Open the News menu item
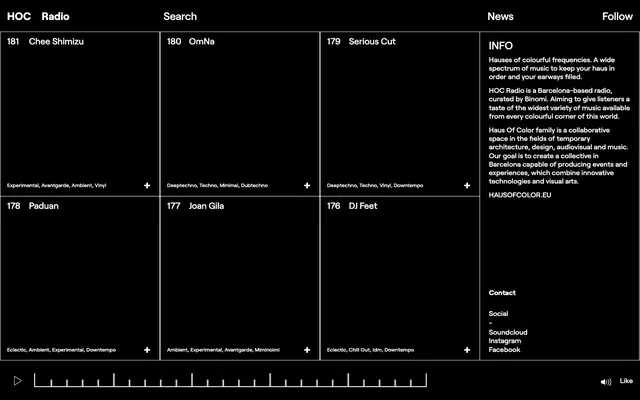The image size is (640, 400). tap(500, 16)
